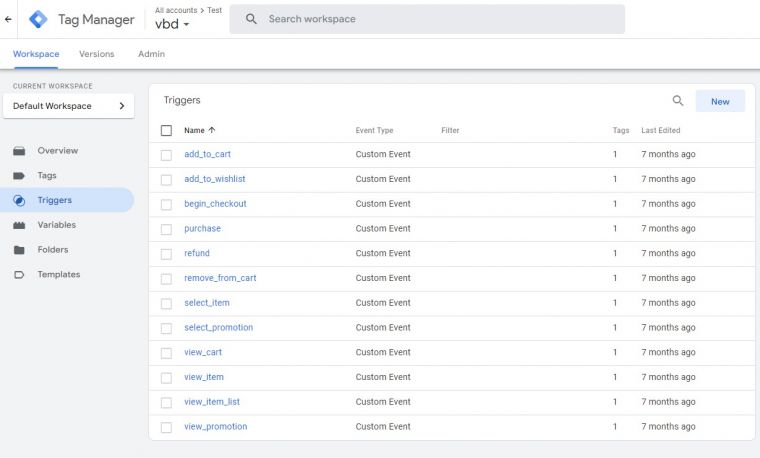Switch to the Workspace tab
This screenshot has width=760, height=458.
pos(36,54)
